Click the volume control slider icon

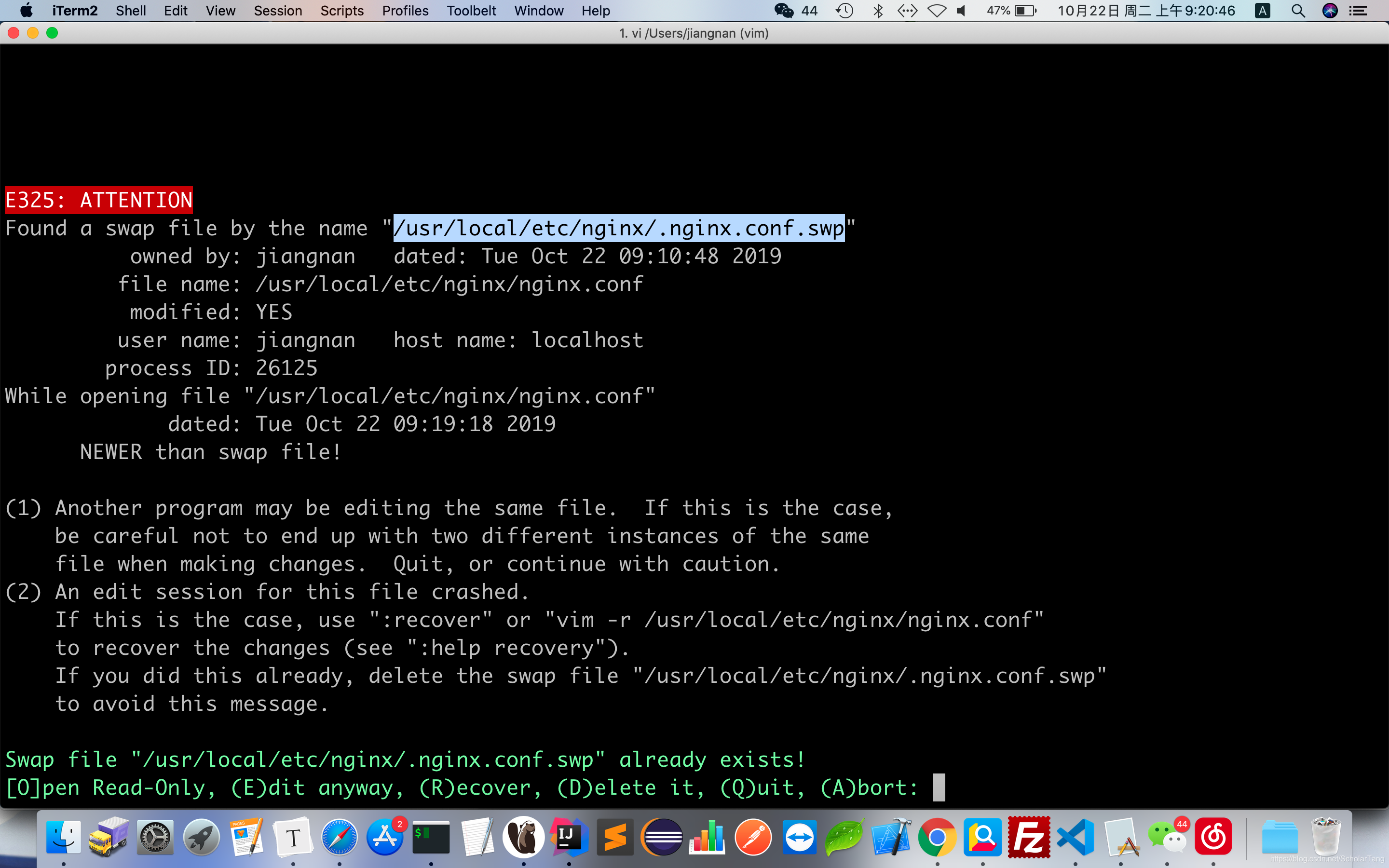pos(963,11)
